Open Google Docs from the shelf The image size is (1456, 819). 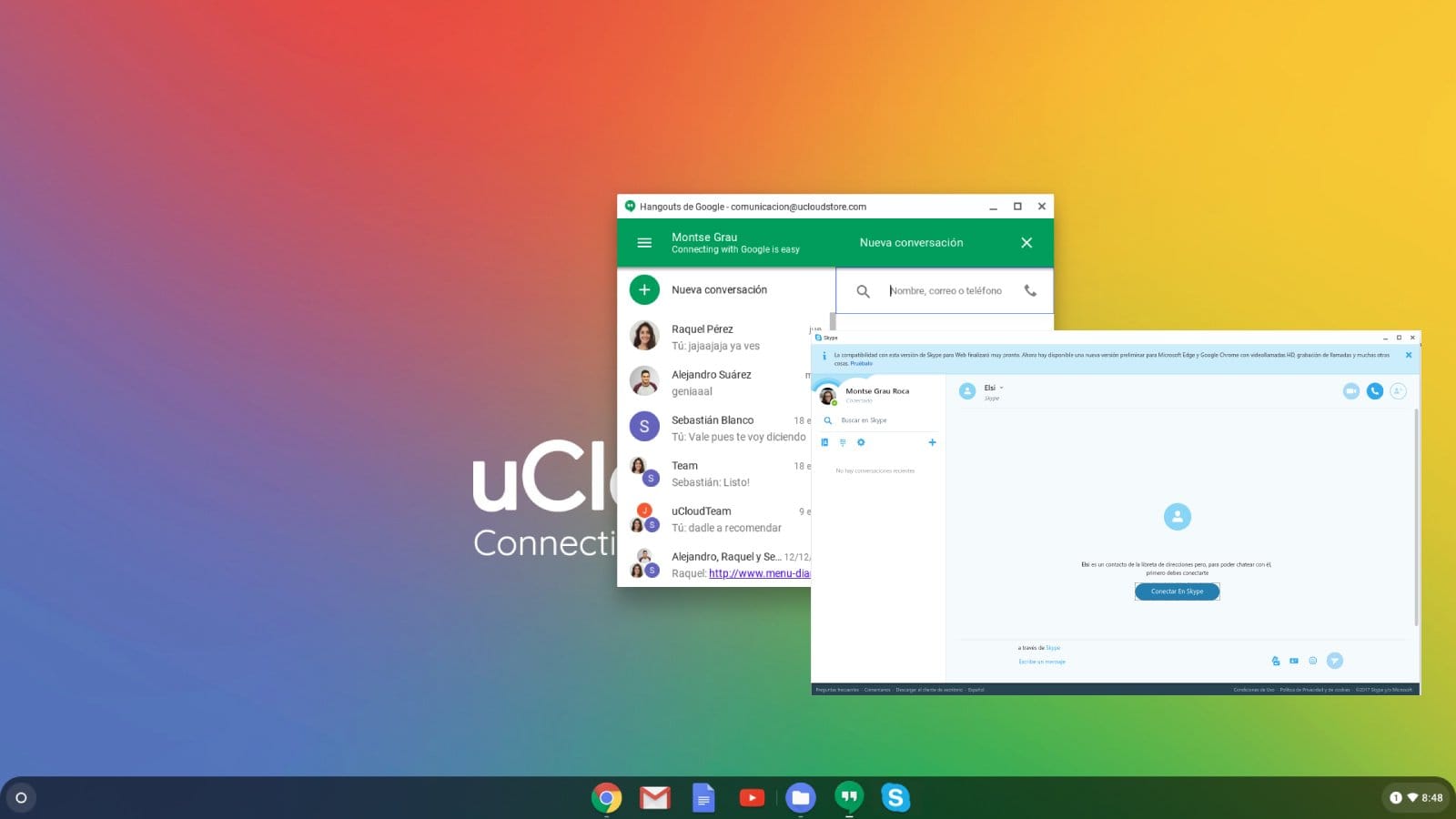tap(703, 798)
